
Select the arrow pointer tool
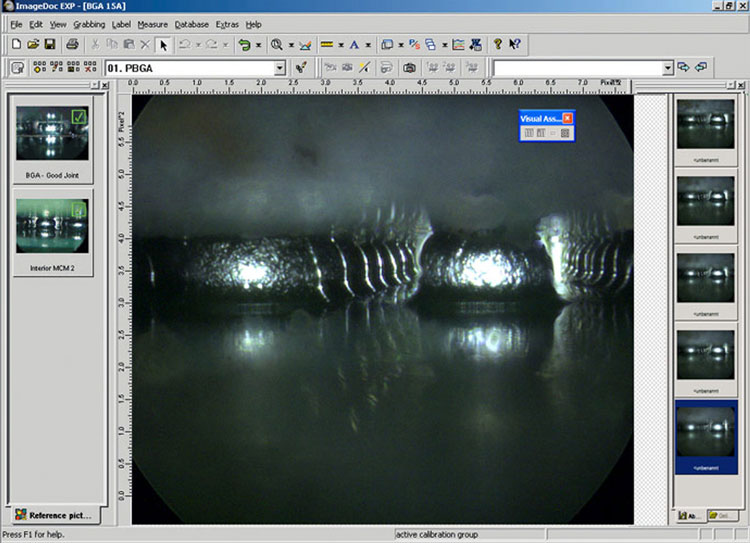point(164,44)
